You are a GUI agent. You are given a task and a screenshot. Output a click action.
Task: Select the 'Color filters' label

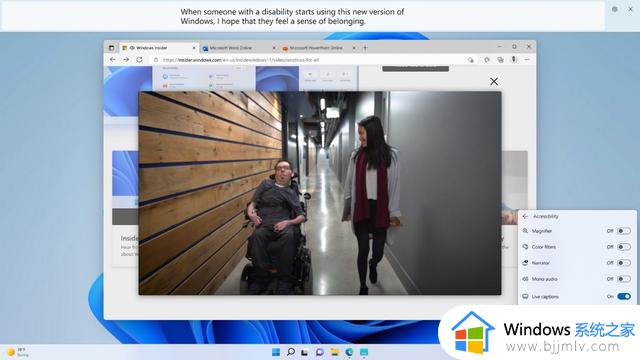(x=544, y=247)
